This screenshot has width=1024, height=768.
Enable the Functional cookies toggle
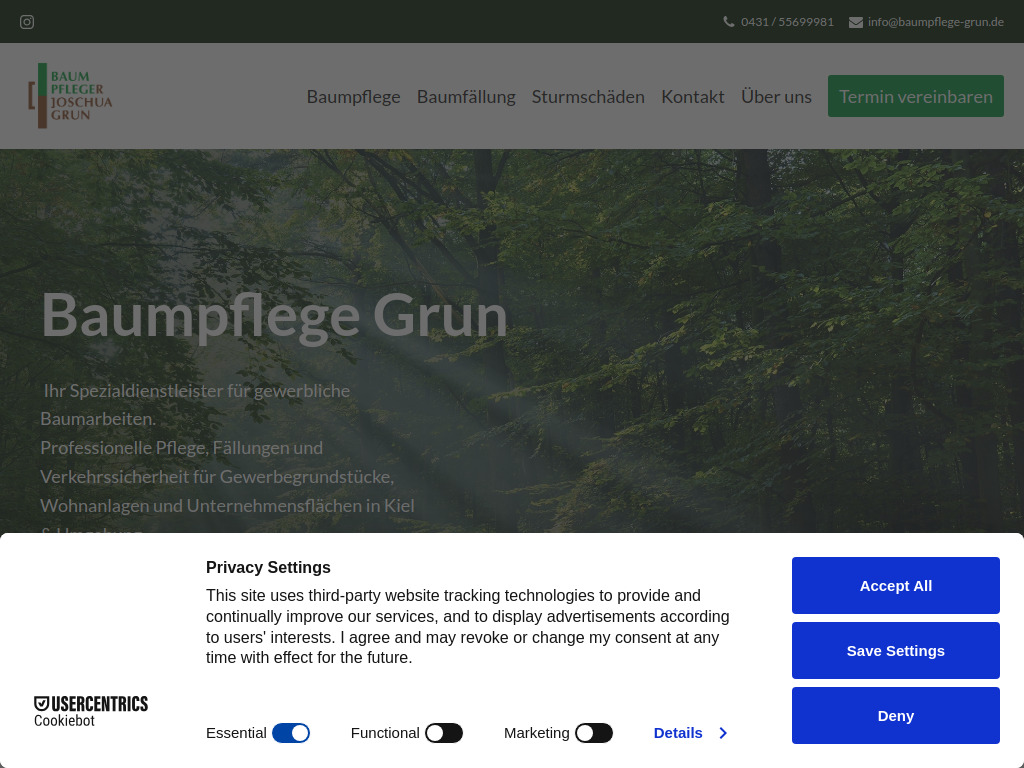click(x=444, y=733)
